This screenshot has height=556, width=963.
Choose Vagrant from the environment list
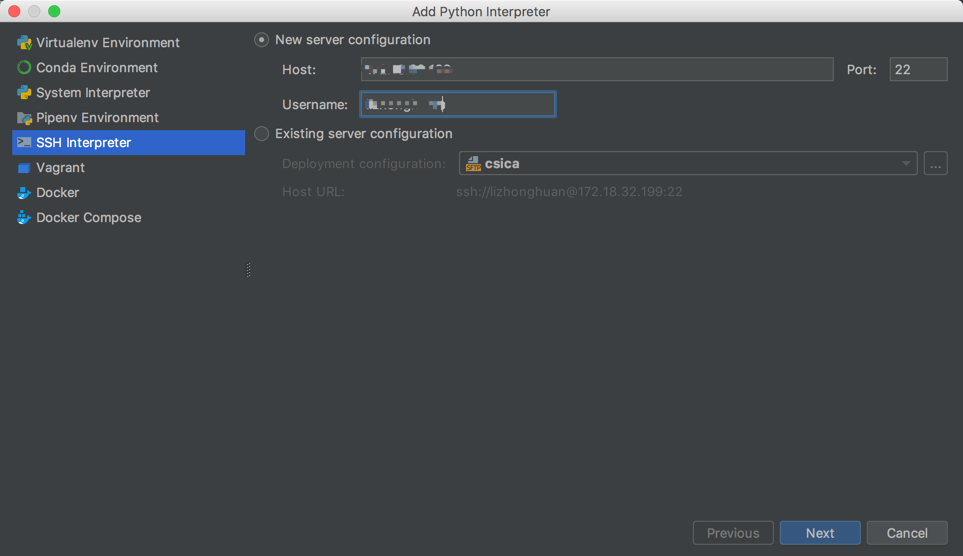[60, 168]
